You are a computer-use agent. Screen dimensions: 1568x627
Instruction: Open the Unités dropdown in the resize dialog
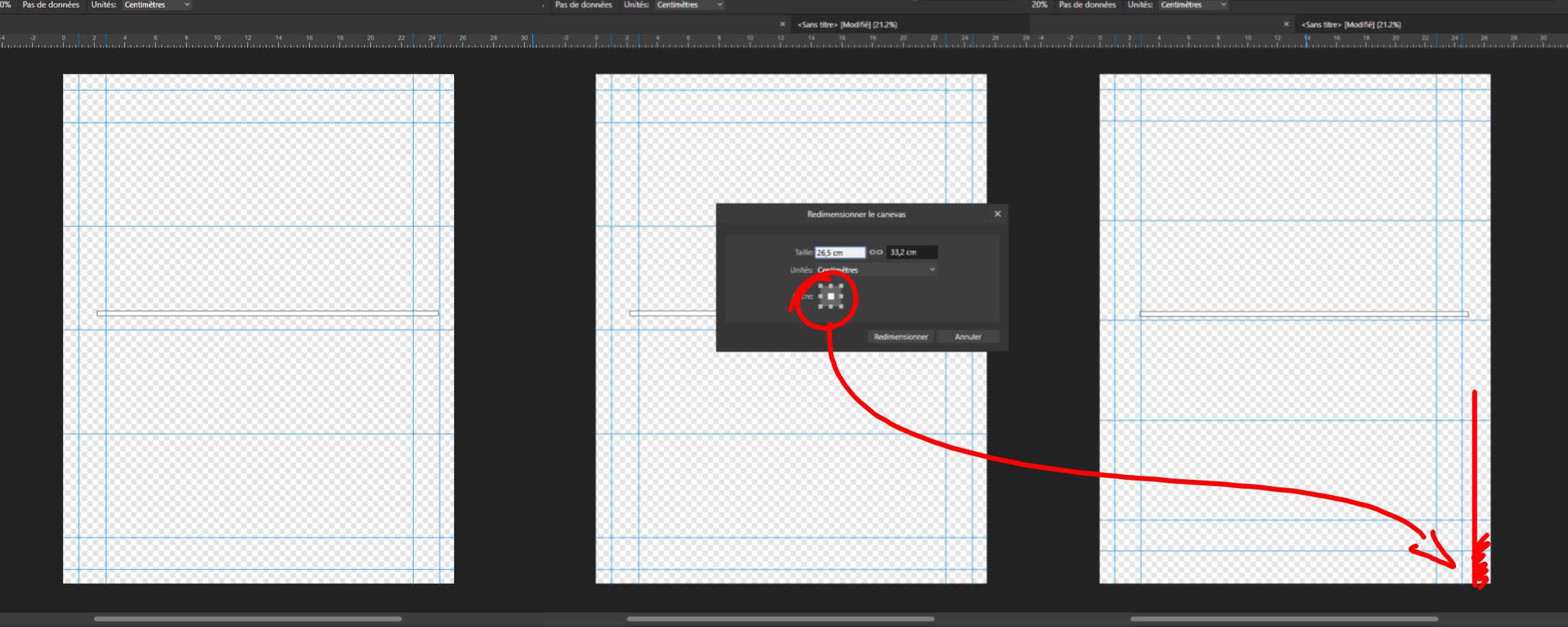[876, 269]
